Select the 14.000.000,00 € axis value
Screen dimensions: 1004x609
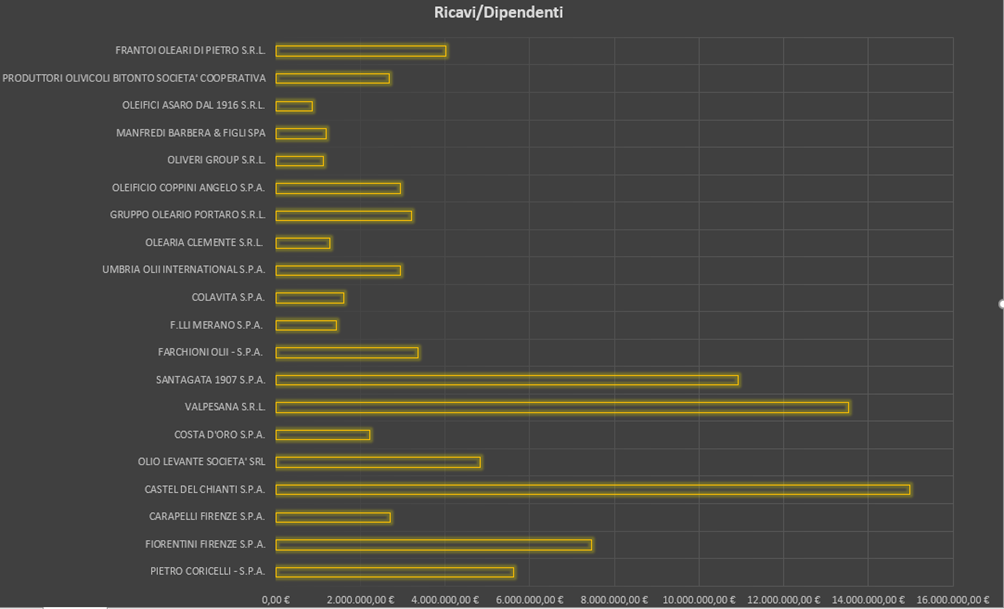point(868,599)
